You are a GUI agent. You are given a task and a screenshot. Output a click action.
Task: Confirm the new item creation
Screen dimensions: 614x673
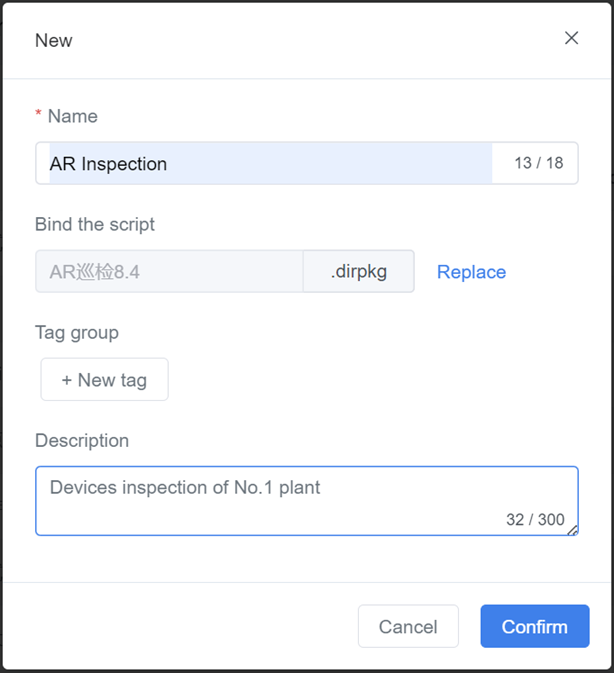click(x=534, y=627)
